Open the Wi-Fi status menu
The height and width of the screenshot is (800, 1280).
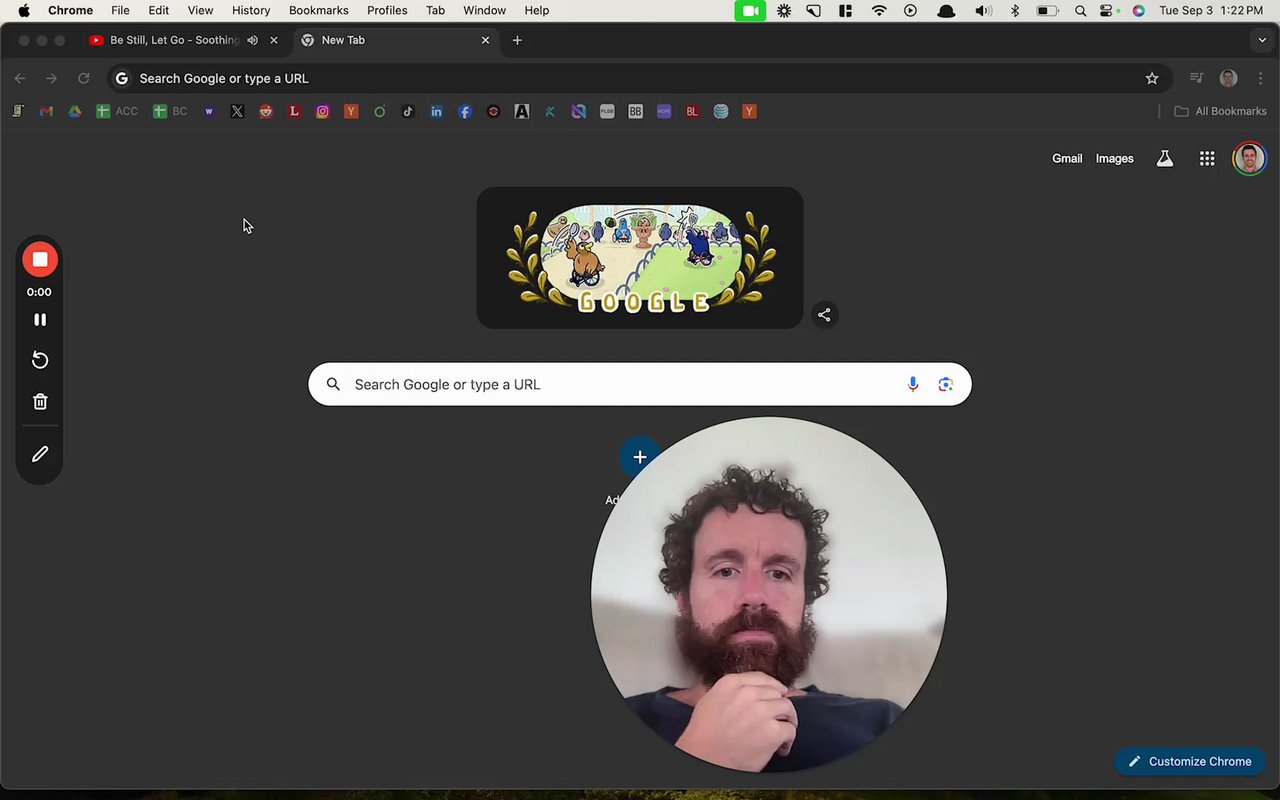coord(879,10)
